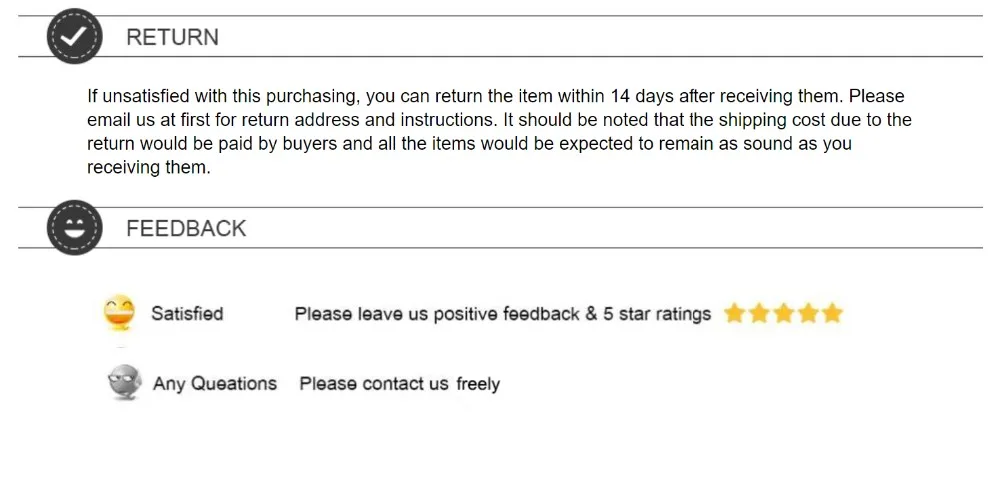Click 'email us at first' text line
Viewport: 1000px width, 481px height.
coord(499,120)
